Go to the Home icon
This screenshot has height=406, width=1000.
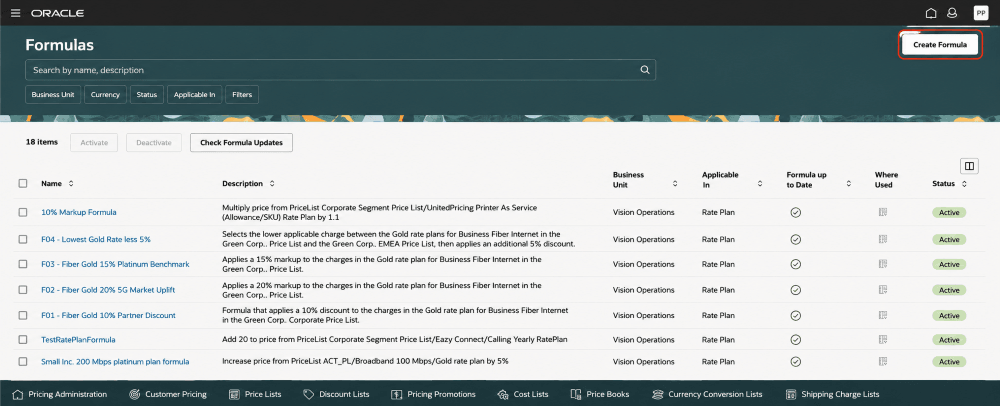point(931,13)
